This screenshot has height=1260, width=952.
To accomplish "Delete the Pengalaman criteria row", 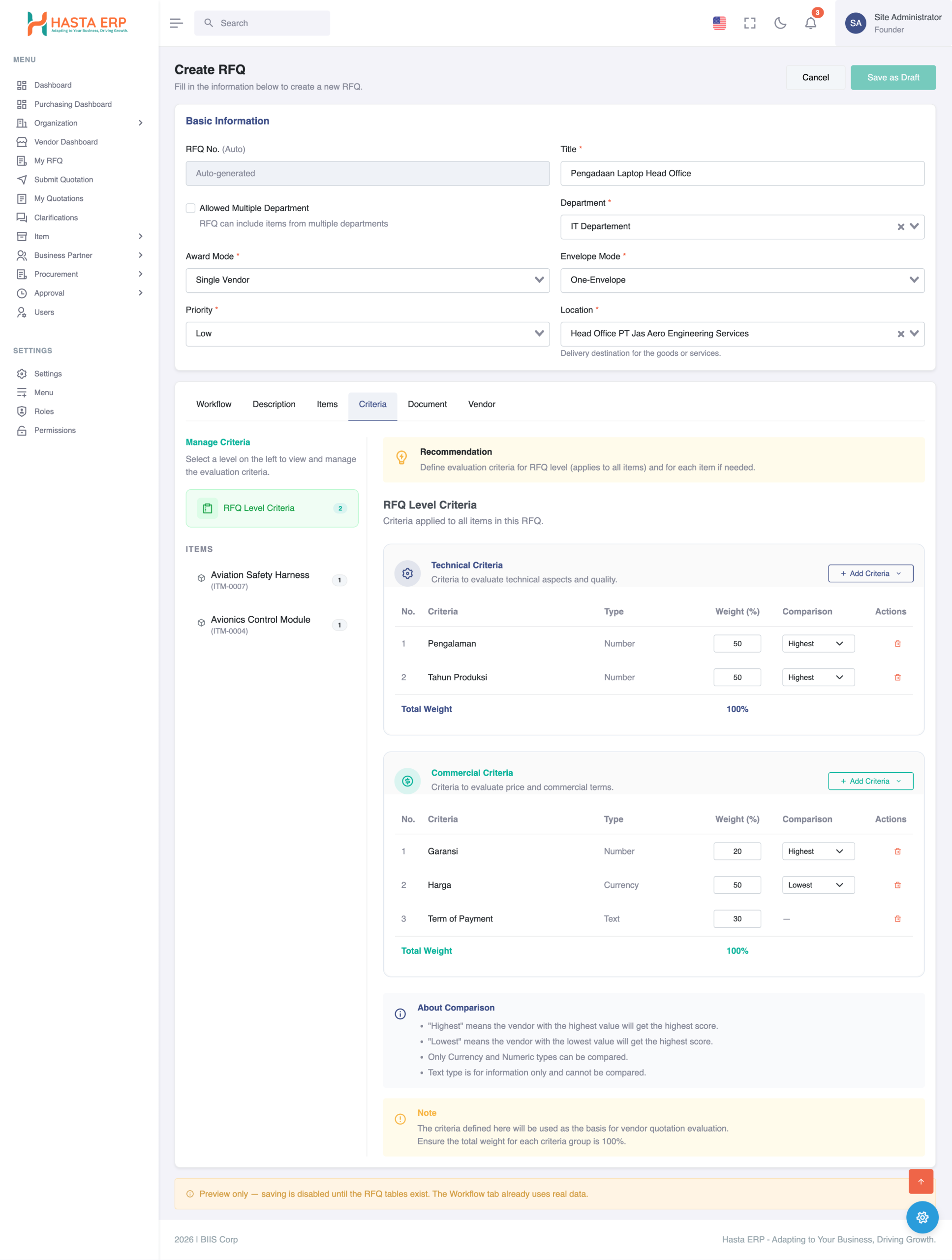I will 897,644.
